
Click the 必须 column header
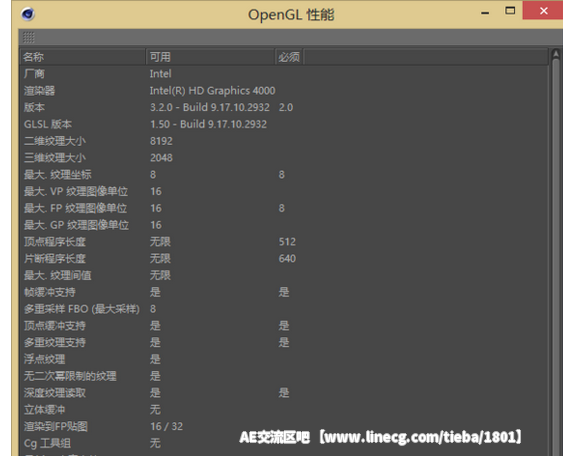pyautogui.click(x=289, y=57)
